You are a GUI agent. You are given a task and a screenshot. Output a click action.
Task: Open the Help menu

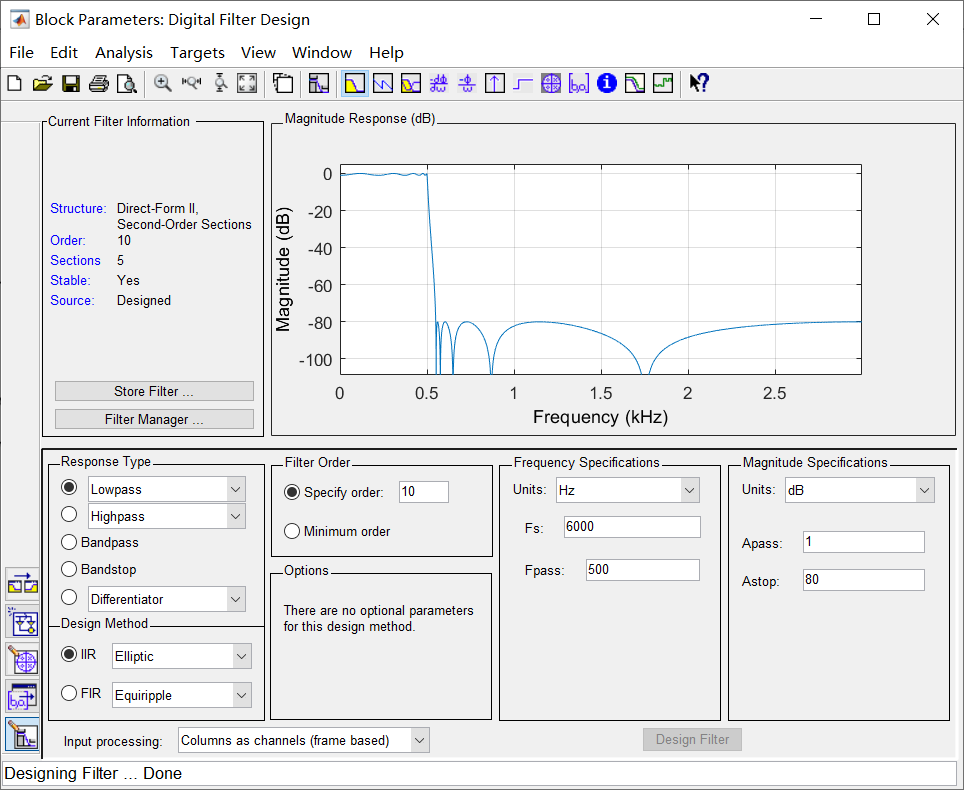click(x=386, y=53)
